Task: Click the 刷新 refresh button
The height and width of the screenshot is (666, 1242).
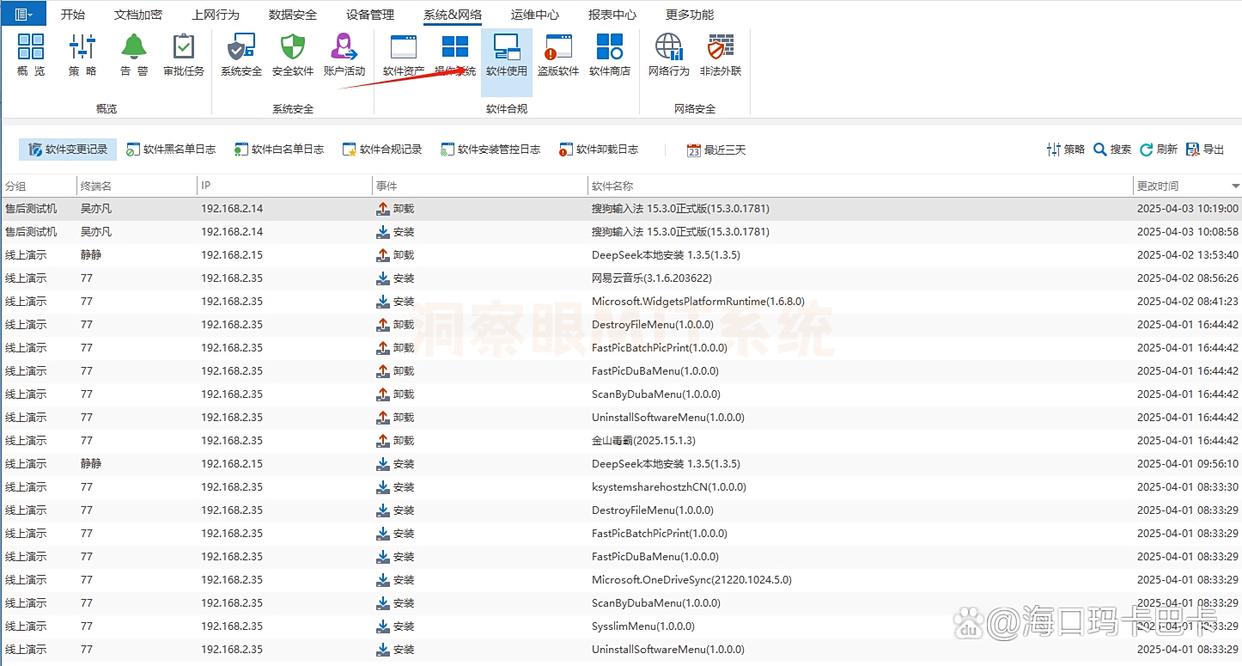Action: click(x=1158, y=150)
